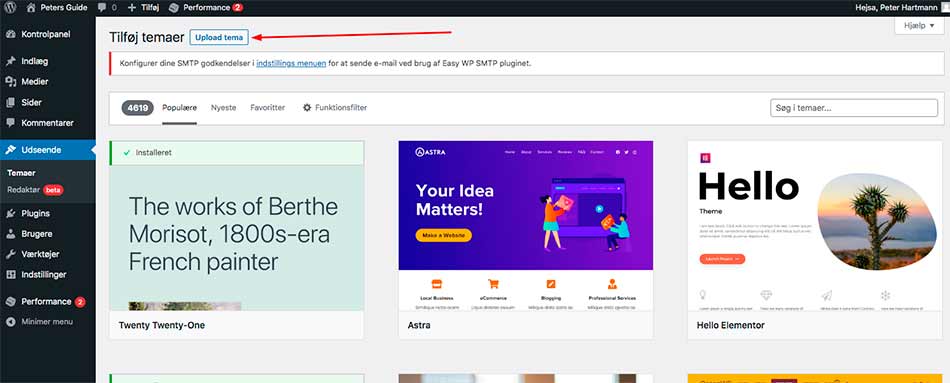Click the Brugere user icon
This screenshot has height=383, width=950.
click(x=10, y=234)
